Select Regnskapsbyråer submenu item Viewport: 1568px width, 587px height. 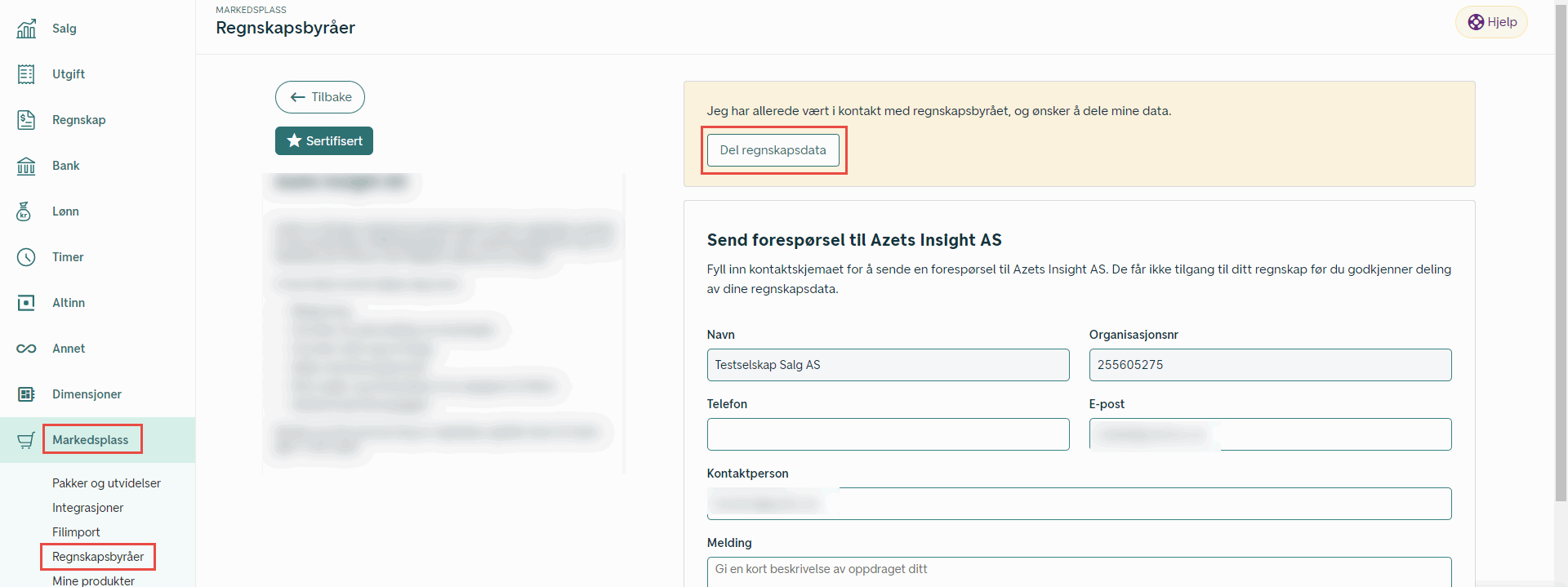(98, 557)
